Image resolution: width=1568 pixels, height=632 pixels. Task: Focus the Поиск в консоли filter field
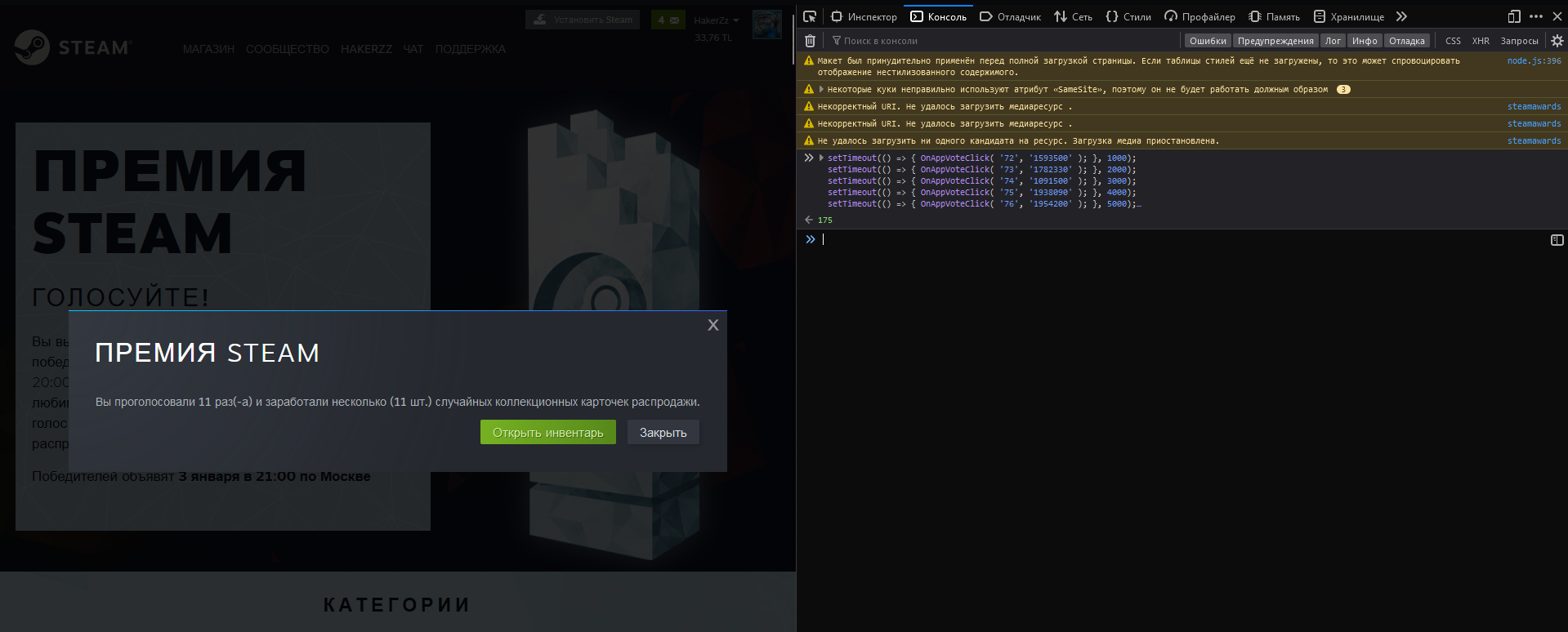(1003, 41)
